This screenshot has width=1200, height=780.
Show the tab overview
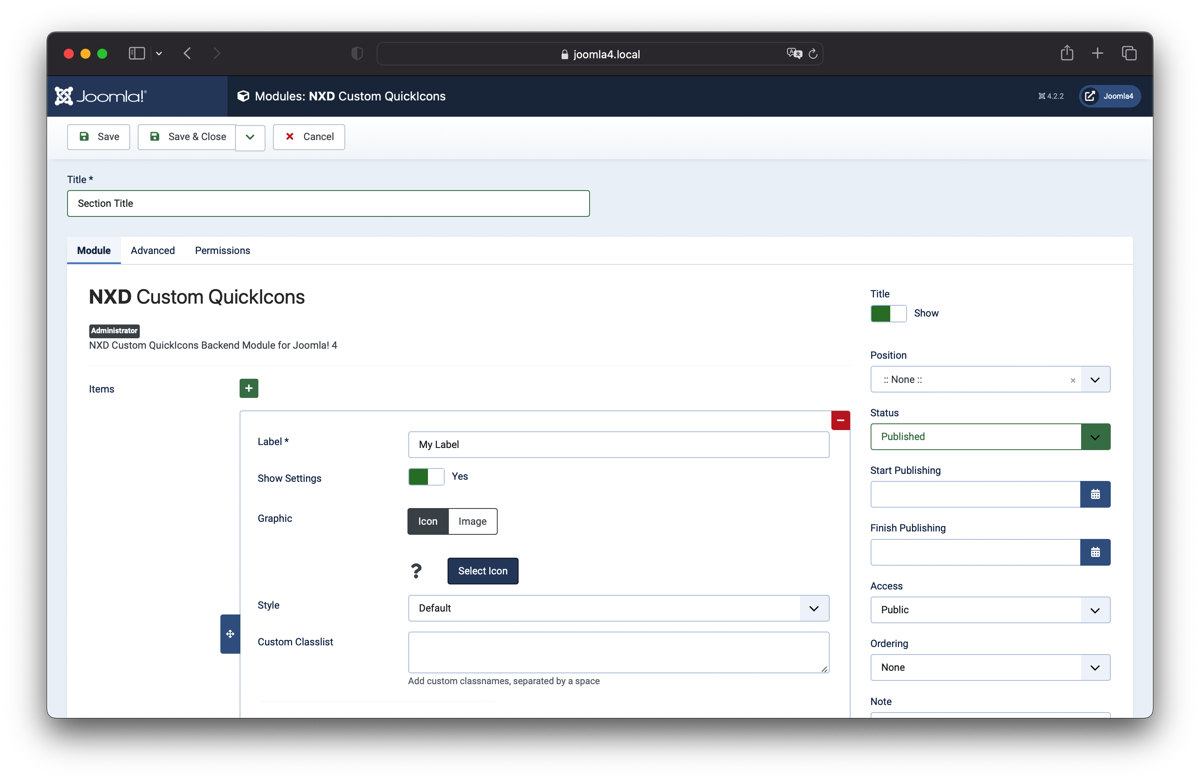(1129, 54)
